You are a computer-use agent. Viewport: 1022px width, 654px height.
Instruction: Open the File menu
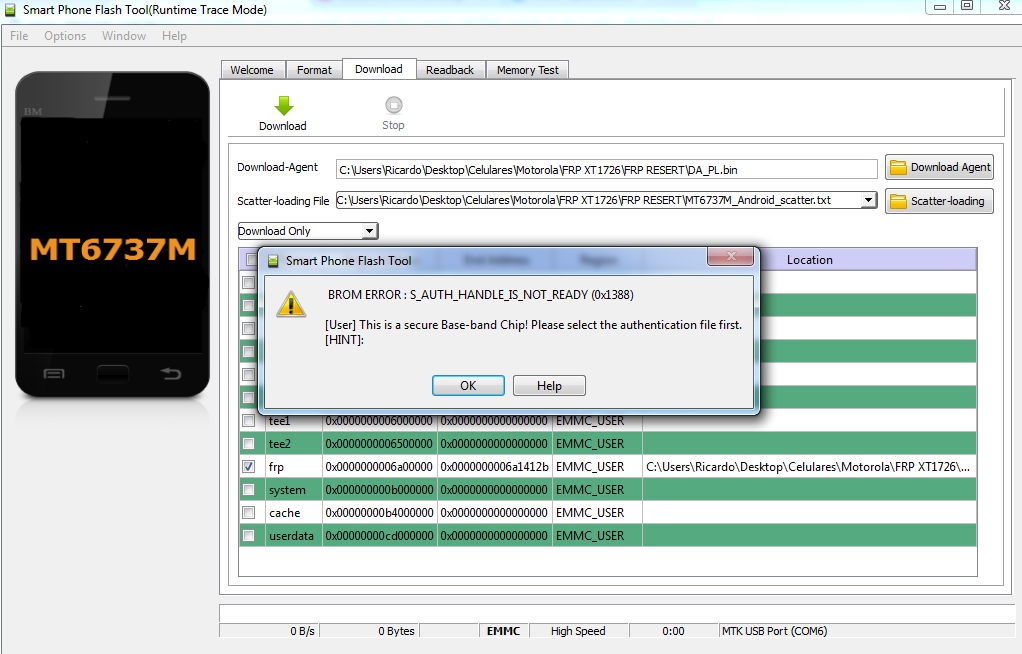tap(19, 36)
